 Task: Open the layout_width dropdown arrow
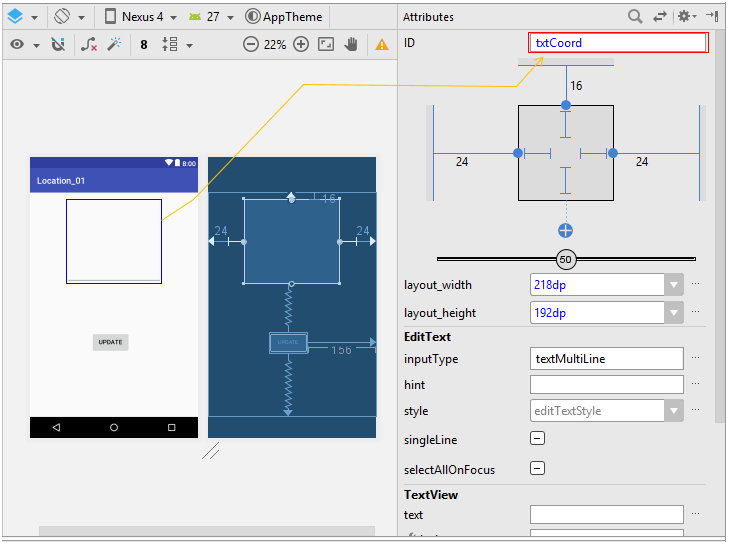(674, 285)
